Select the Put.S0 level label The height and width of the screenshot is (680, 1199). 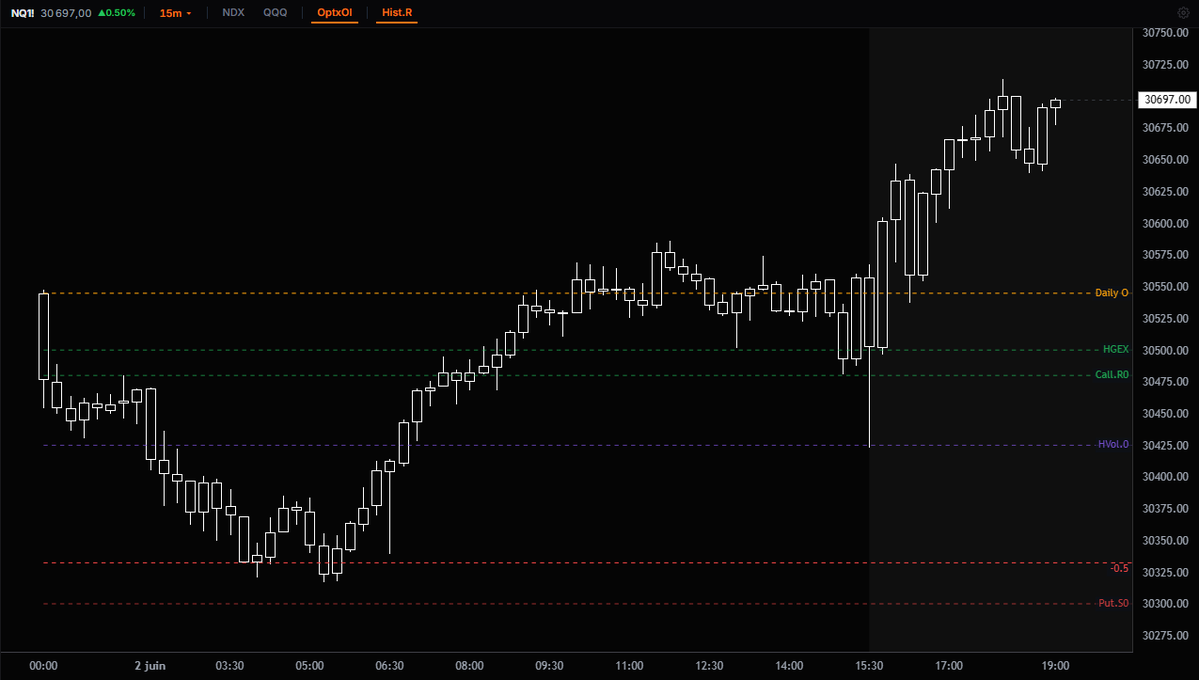[x=1113, y=604]
